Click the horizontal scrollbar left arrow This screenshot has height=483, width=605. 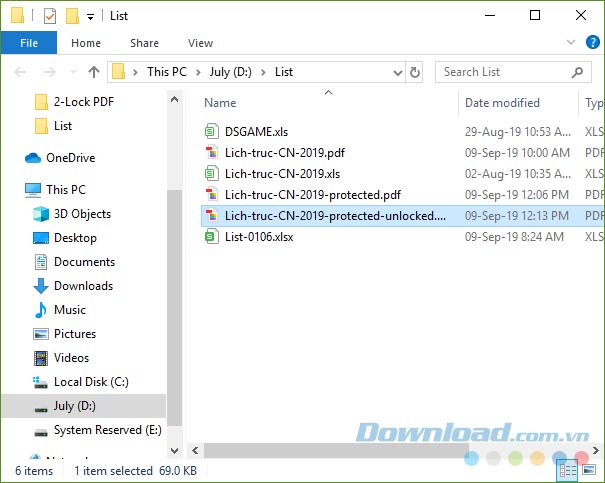(195, 451)
